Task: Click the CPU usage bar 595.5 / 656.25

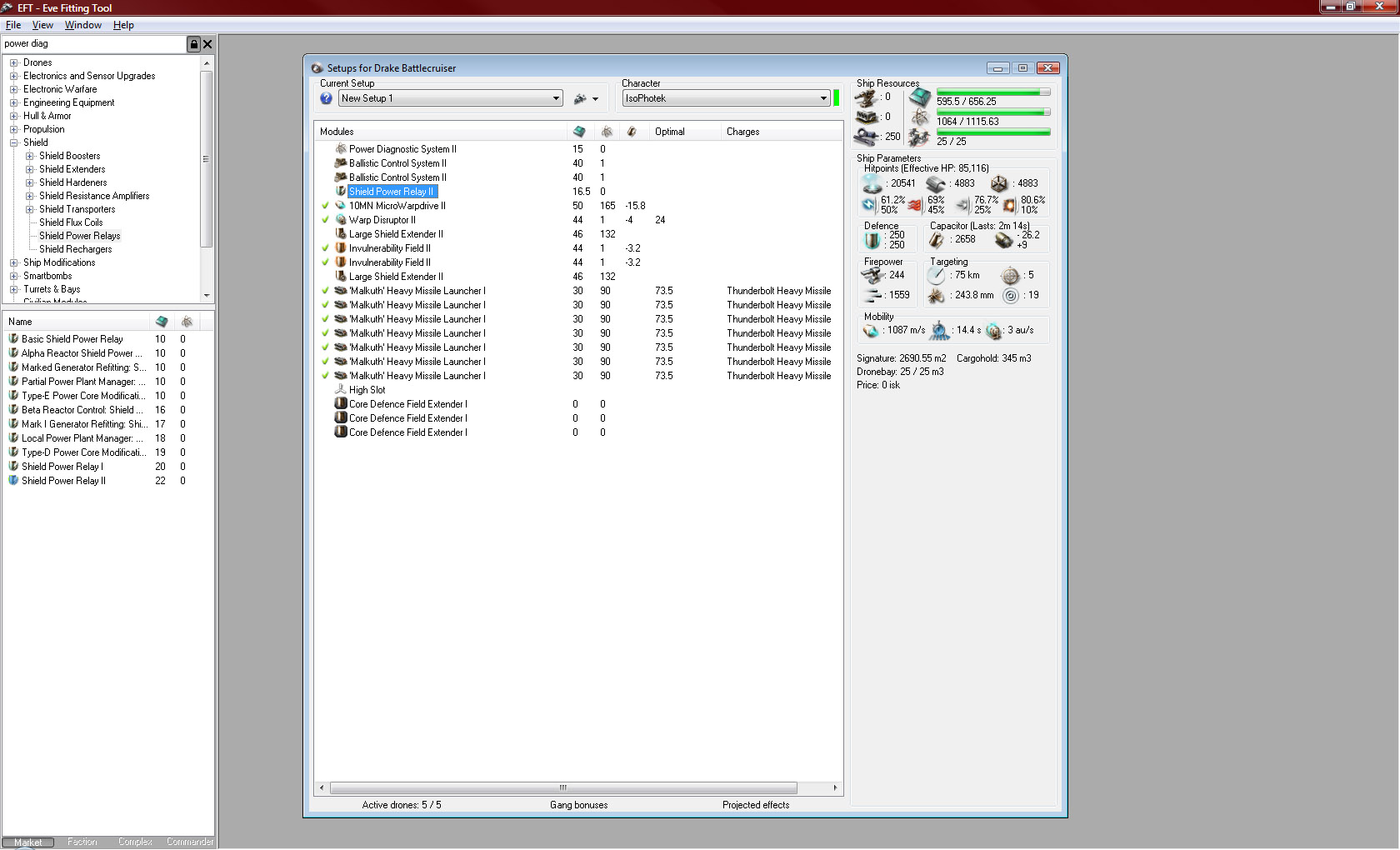Action: pos(993,92)
